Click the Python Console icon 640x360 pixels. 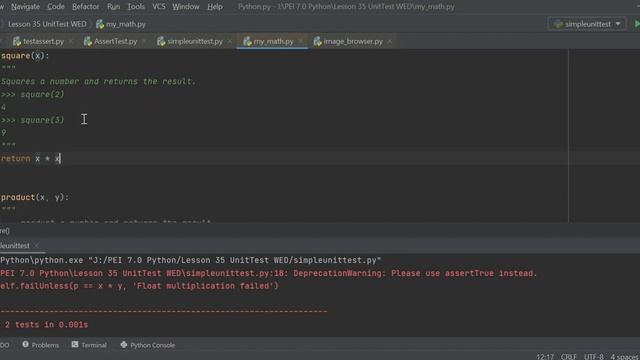point(124,344)
